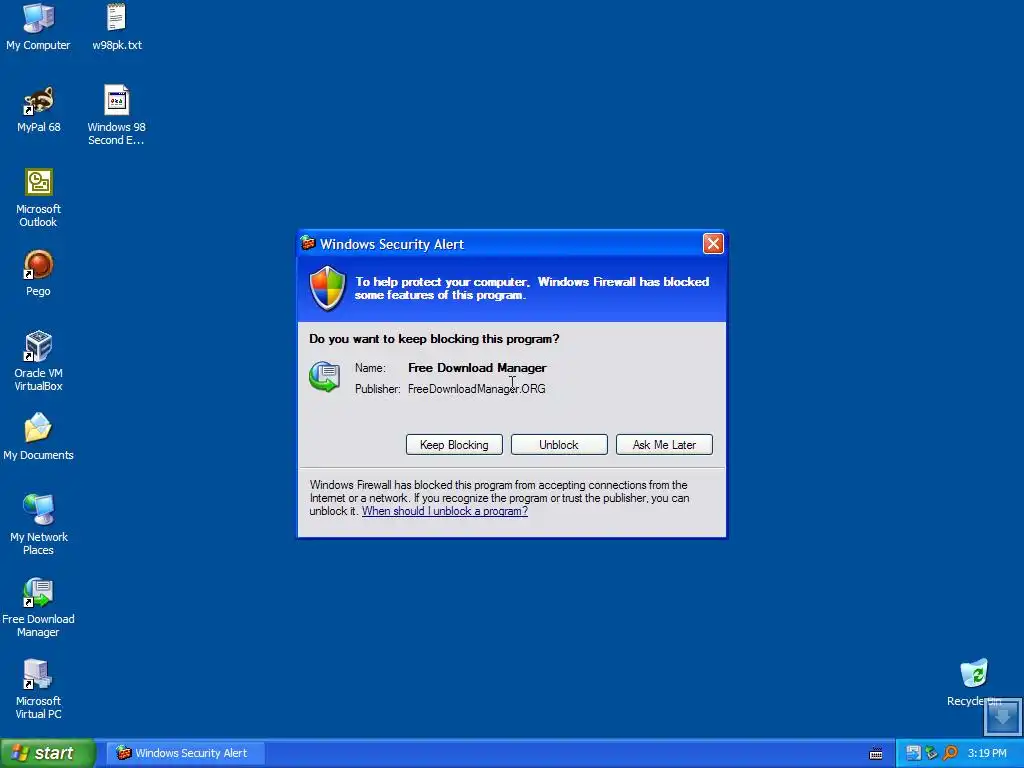1024x768 pixels.
Task: Click the 'FreeDownloadManager.ORG' publisher text
Action: pyautogui.click(x=477, y=389)
